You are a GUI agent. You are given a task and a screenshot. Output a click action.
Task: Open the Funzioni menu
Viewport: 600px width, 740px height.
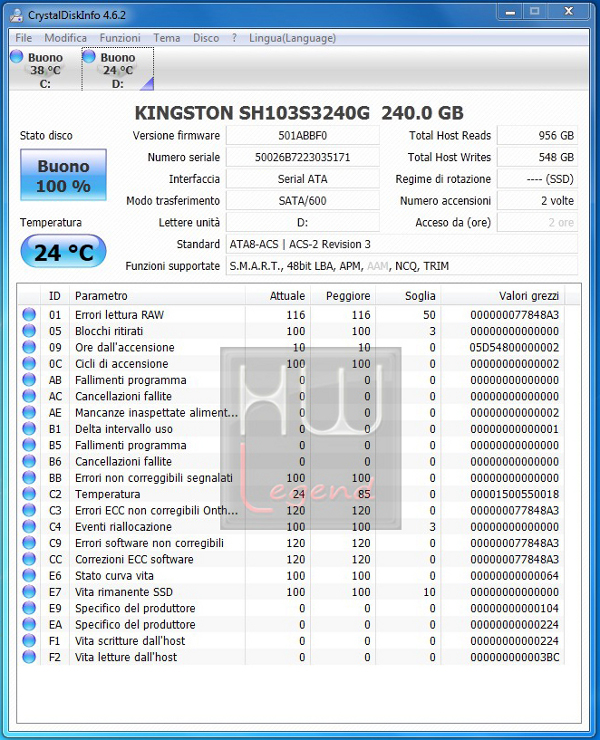click(x=120, y=38)
